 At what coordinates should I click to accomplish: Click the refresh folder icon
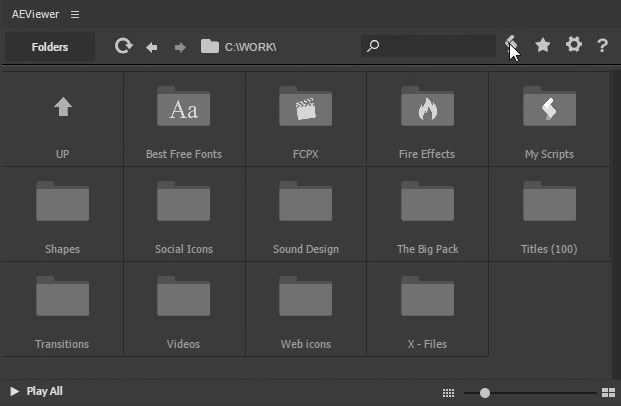[x=124, y=46]
